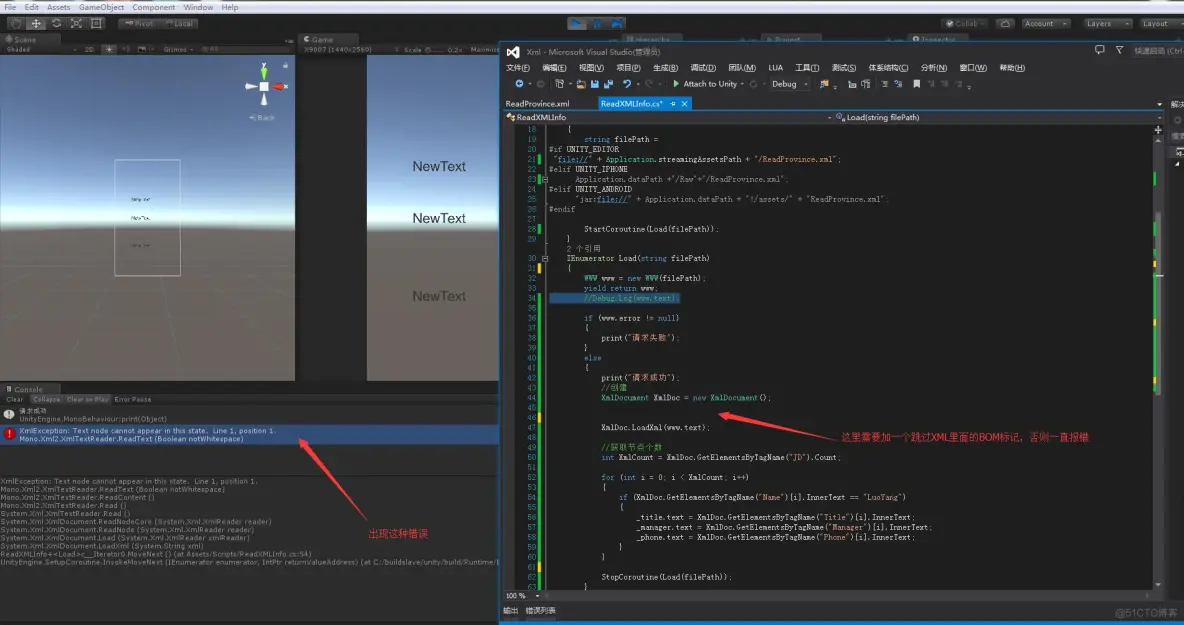Open the 错误列表 panel tab
Screen dimensions: 1184x625
541,611
